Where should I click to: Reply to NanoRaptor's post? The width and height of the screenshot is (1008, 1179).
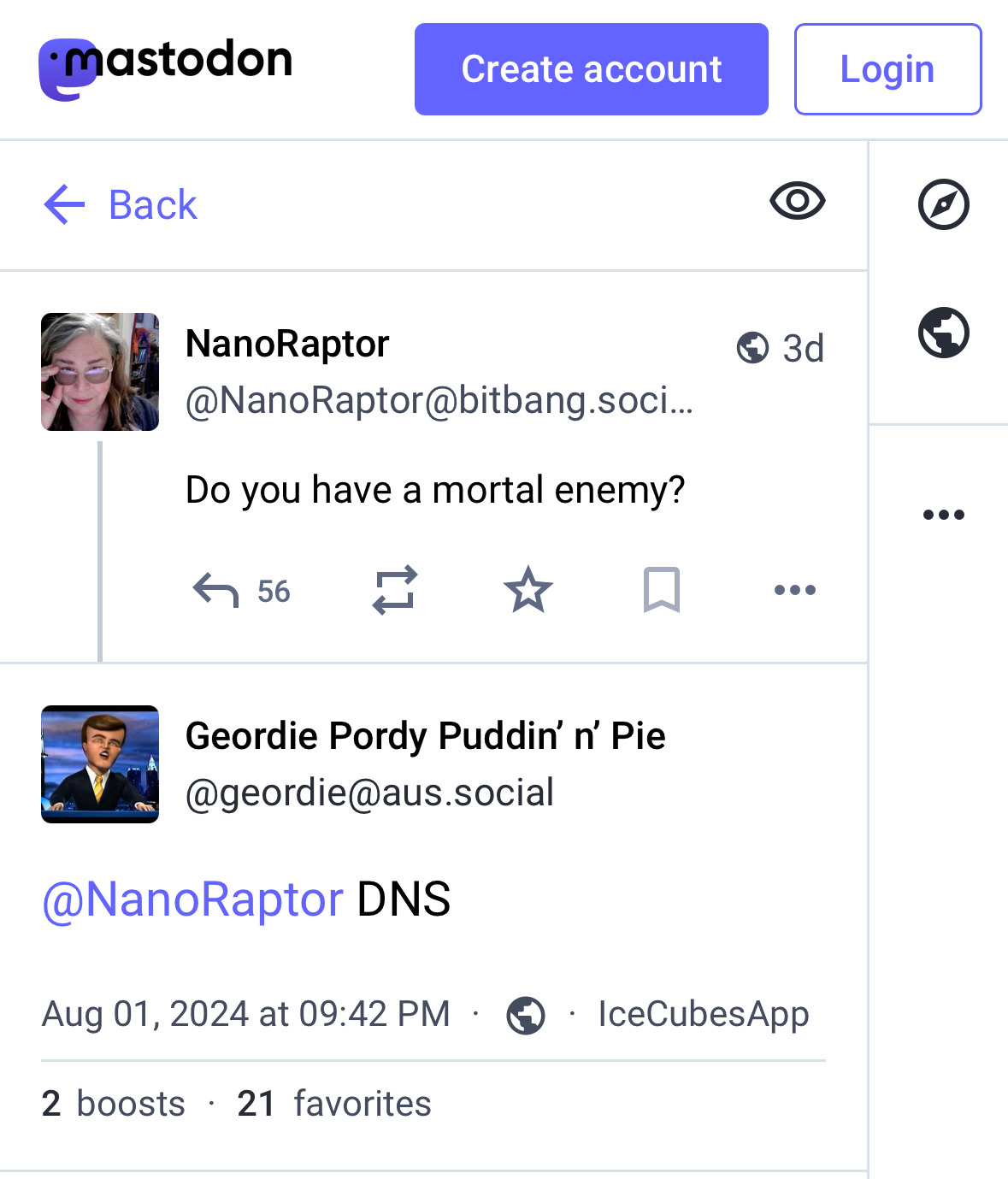pos(216,591)
